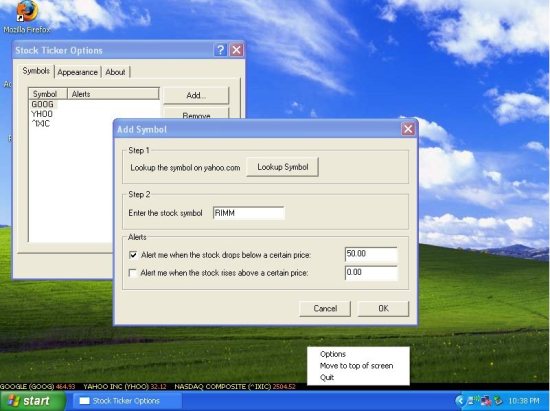Switch to the Symbols tab
This screenshot has height=411, width=550.
[36, 71]
